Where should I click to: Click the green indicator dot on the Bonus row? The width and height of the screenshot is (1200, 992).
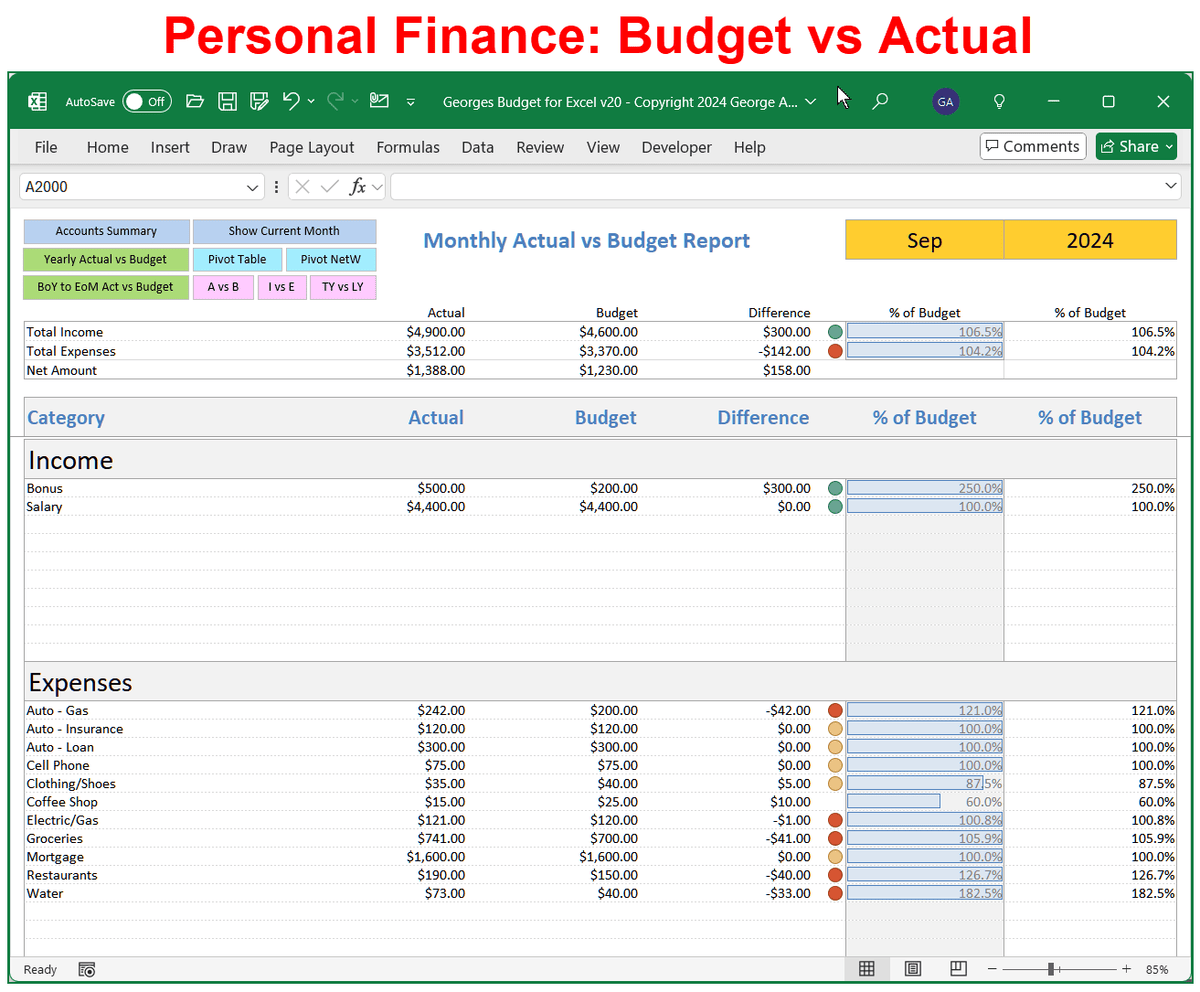pos(836,488)
